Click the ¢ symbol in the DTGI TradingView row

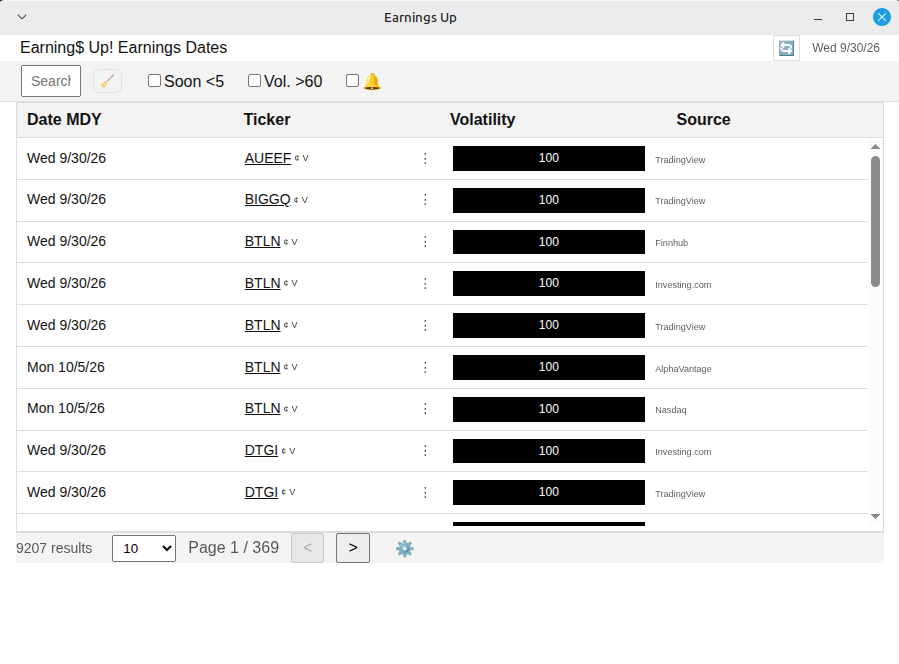point(284,492)
